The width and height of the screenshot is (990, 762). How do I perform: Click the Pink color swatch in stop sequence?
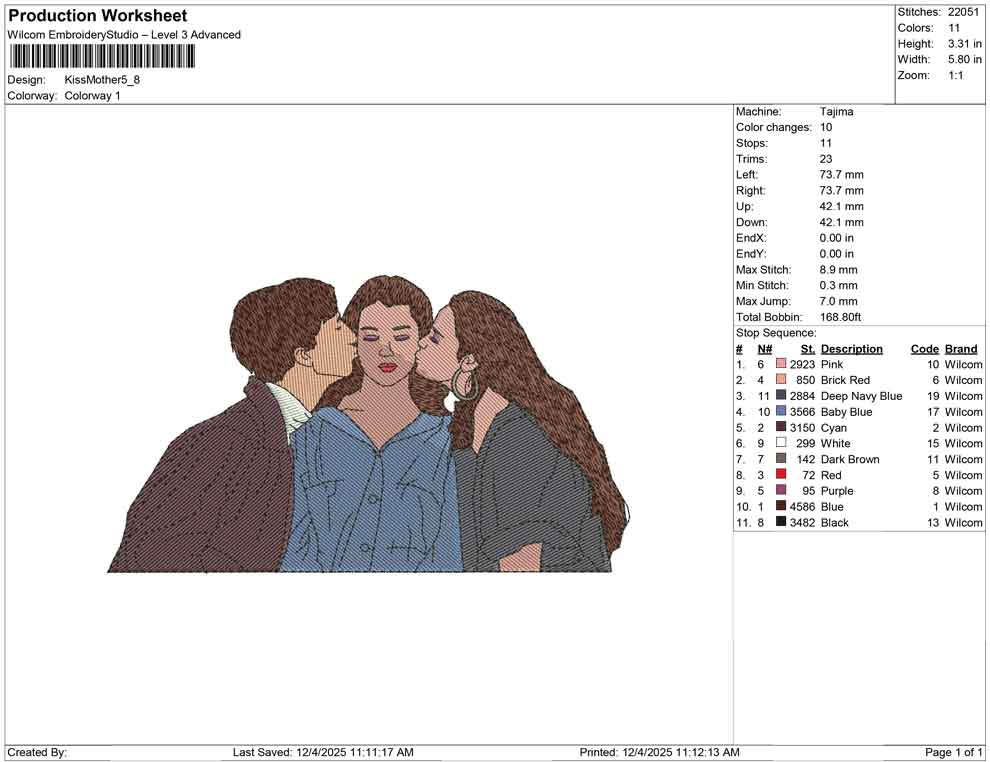[x=781, y=365]
